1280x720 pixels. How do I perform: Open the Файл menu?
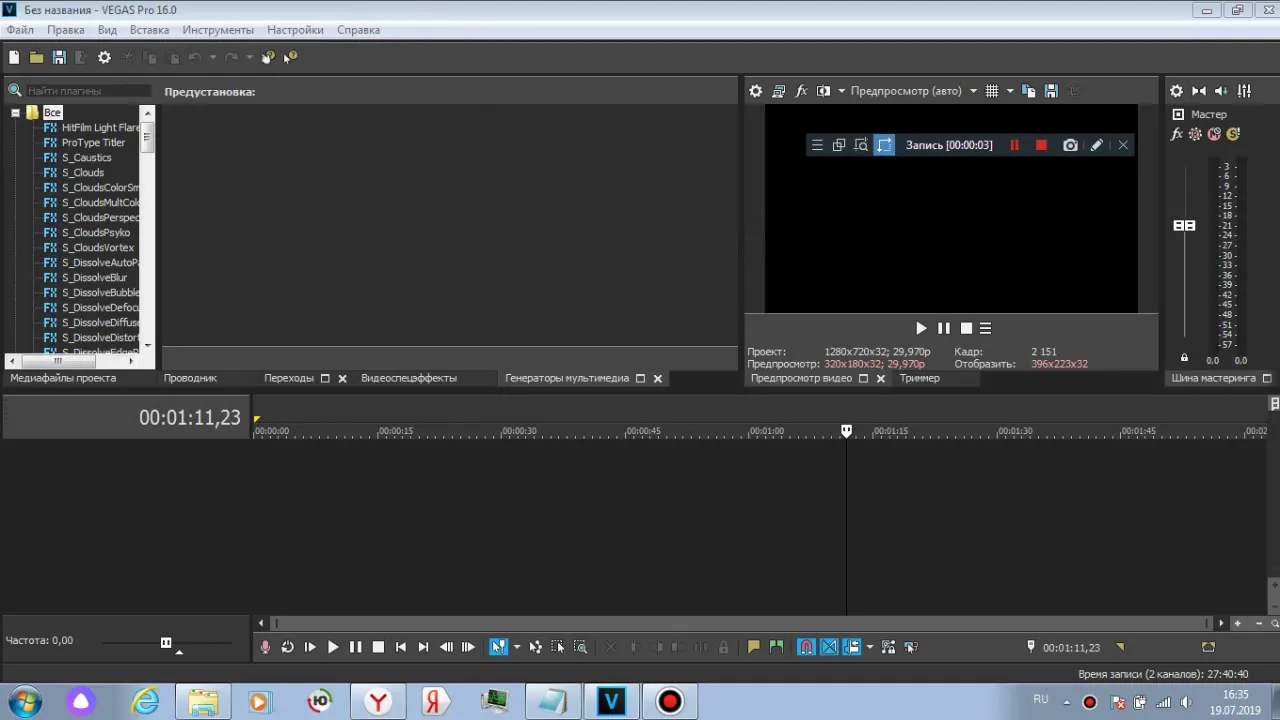point(20,30)
